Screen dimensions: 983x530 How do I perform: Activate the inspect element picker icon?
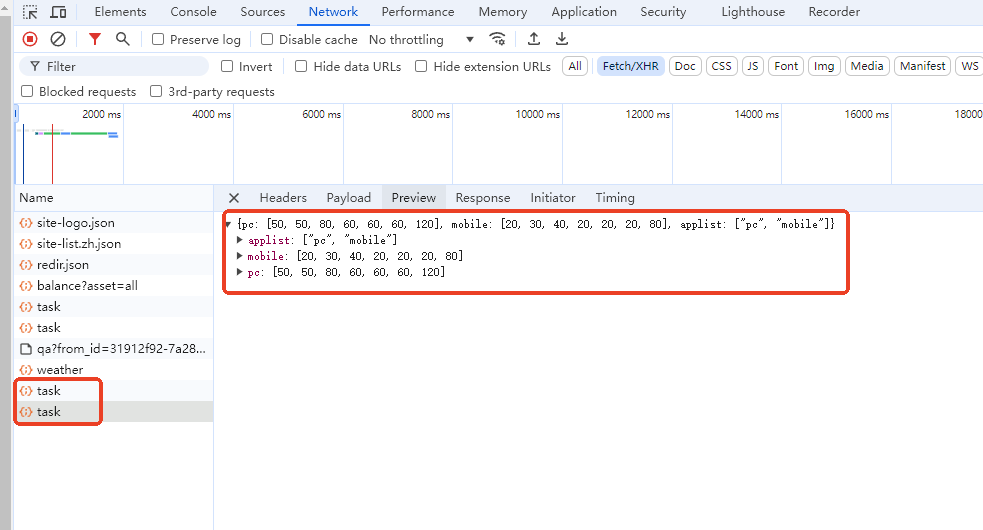coord(29,12)
